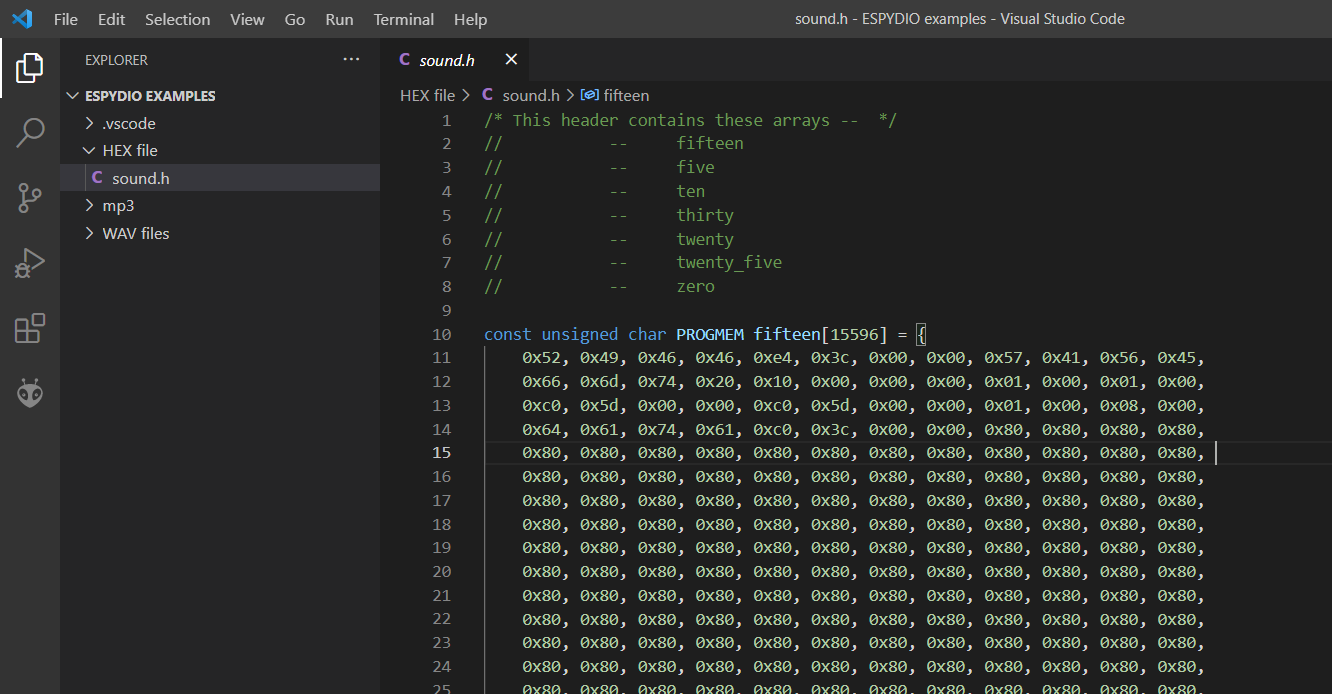Open the Extensions view icon
Image resolution: width=1332 pixels, height=694 pixels.
pyautogui.click(x=30, y=328)
